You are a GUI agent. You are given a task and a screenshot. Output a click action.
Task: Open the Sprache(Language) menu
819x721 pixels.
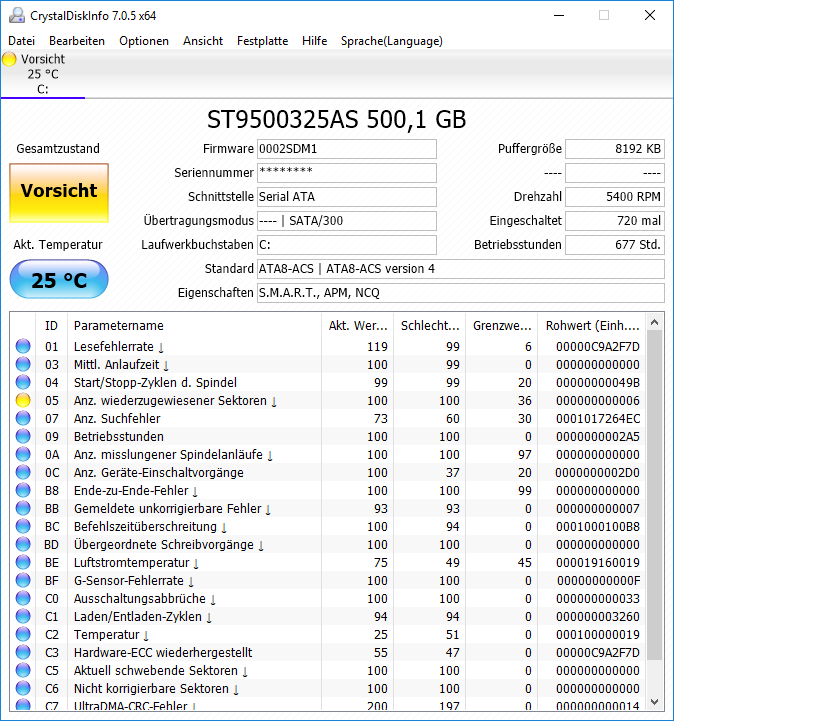point(392,41)
